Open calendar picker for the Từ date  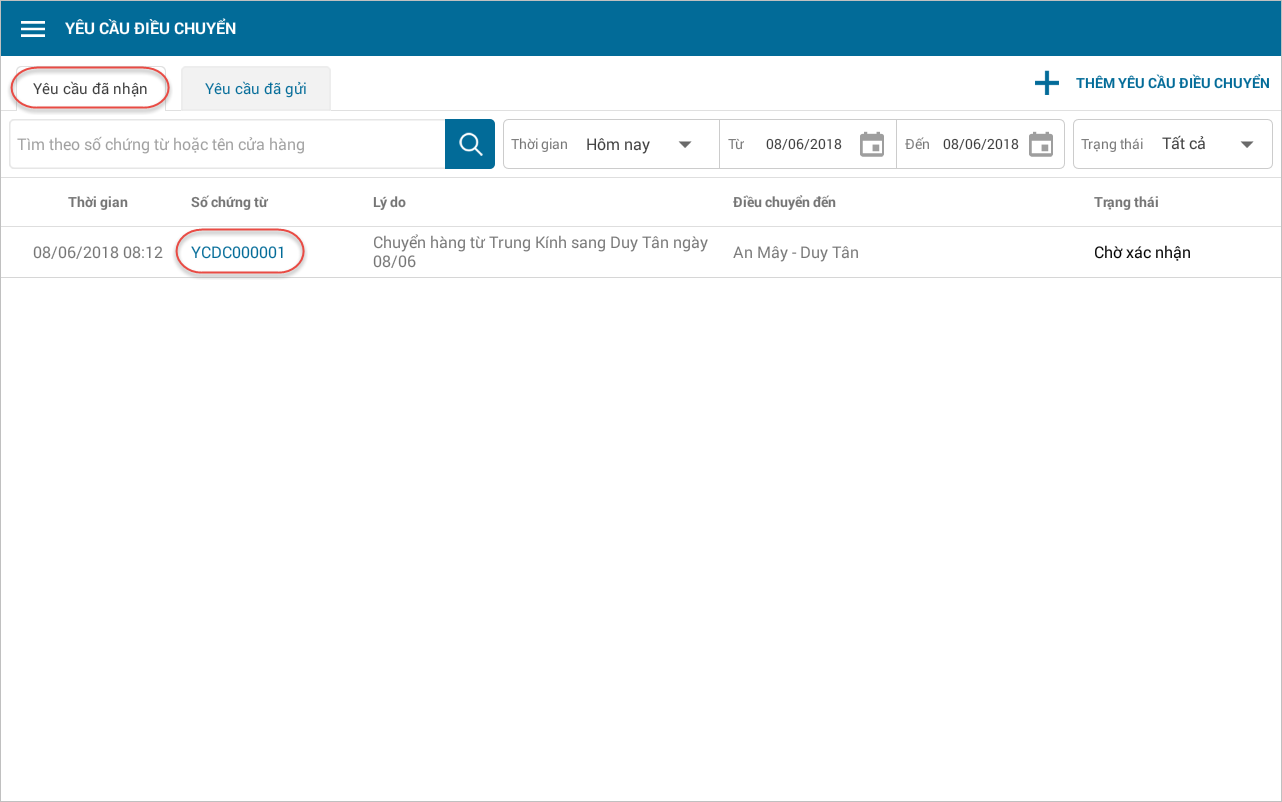point(872,144)
